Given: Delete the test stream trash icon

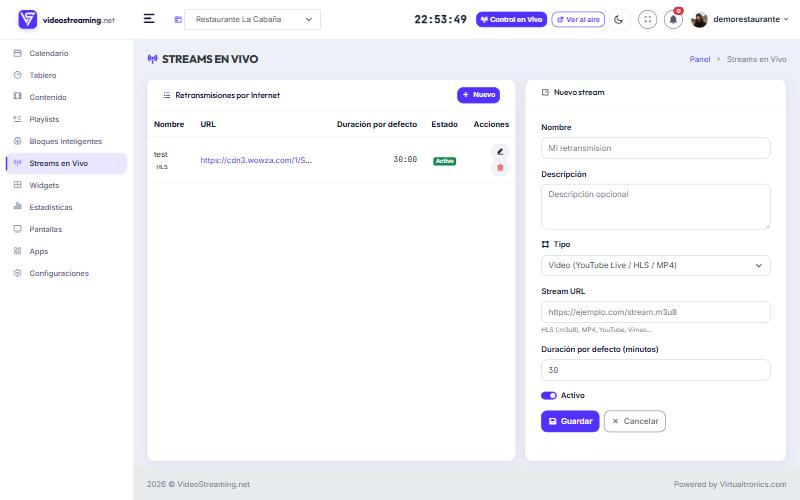Looking at the screenshot, I should coord(500,168).
